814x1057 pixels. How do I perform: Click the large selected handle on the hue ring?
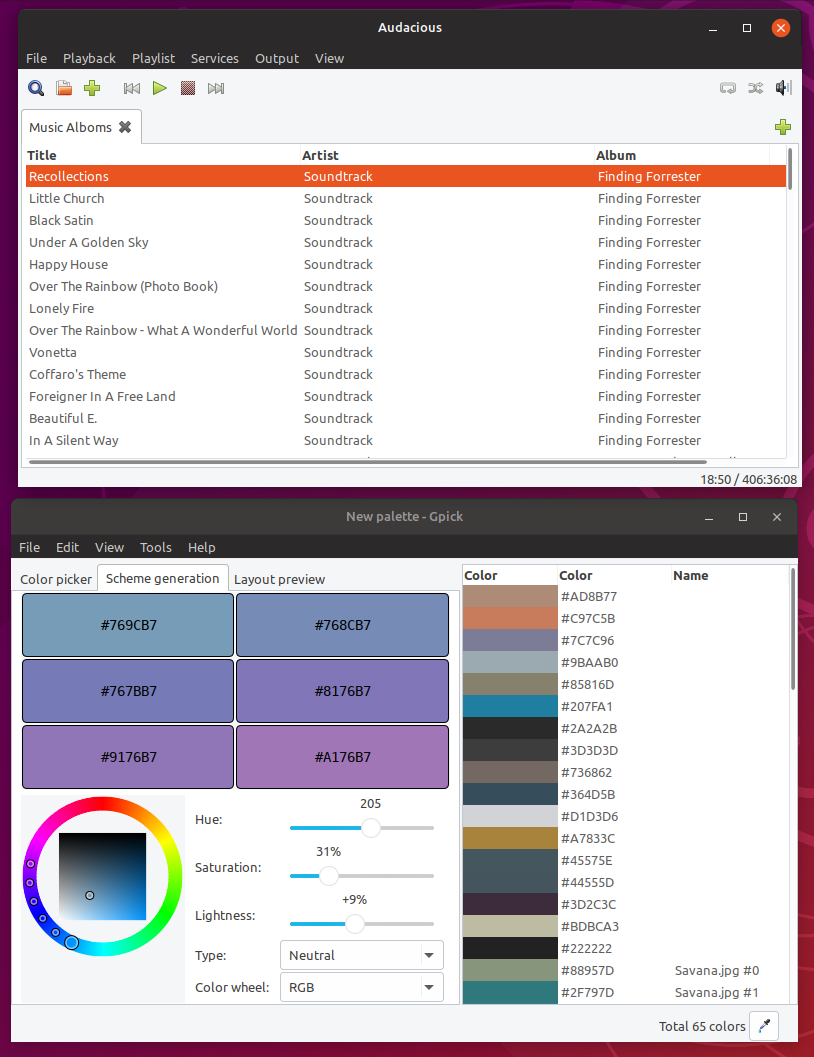[71, 942]
